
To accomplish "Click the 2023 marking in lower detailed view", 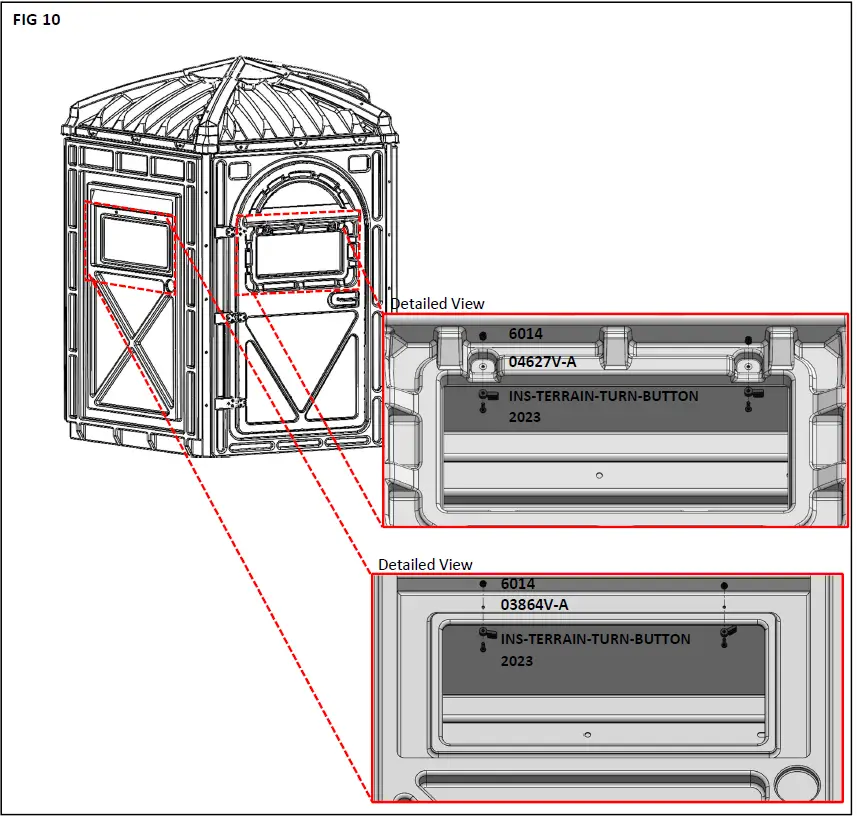I will [x=516, y=662].
